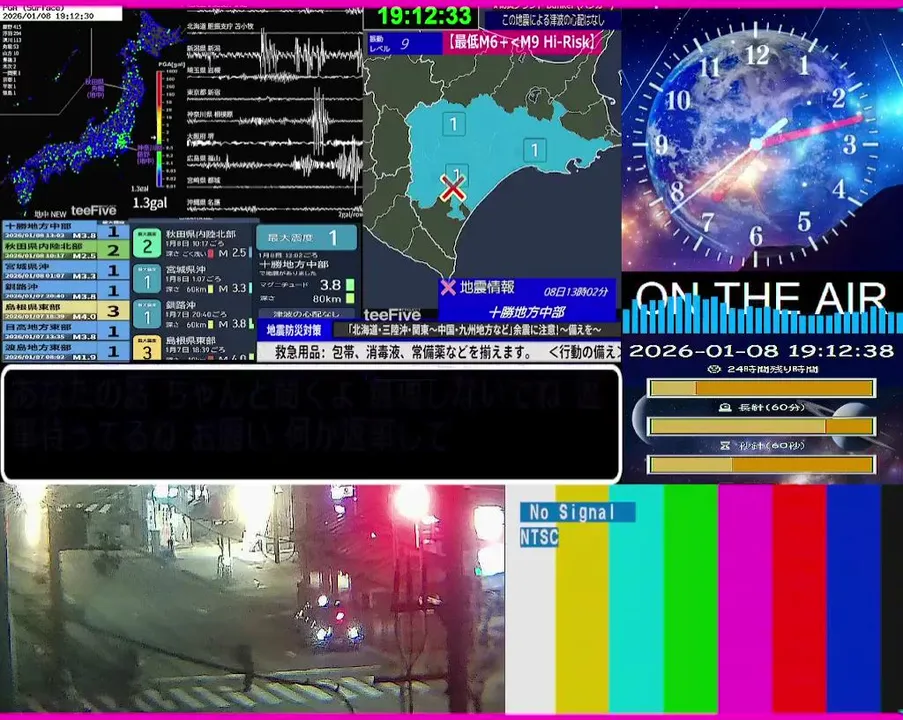903x720 pixels.
Task: Select 島根県東部 M4.0 yellow list row
Action: [65, 311]
